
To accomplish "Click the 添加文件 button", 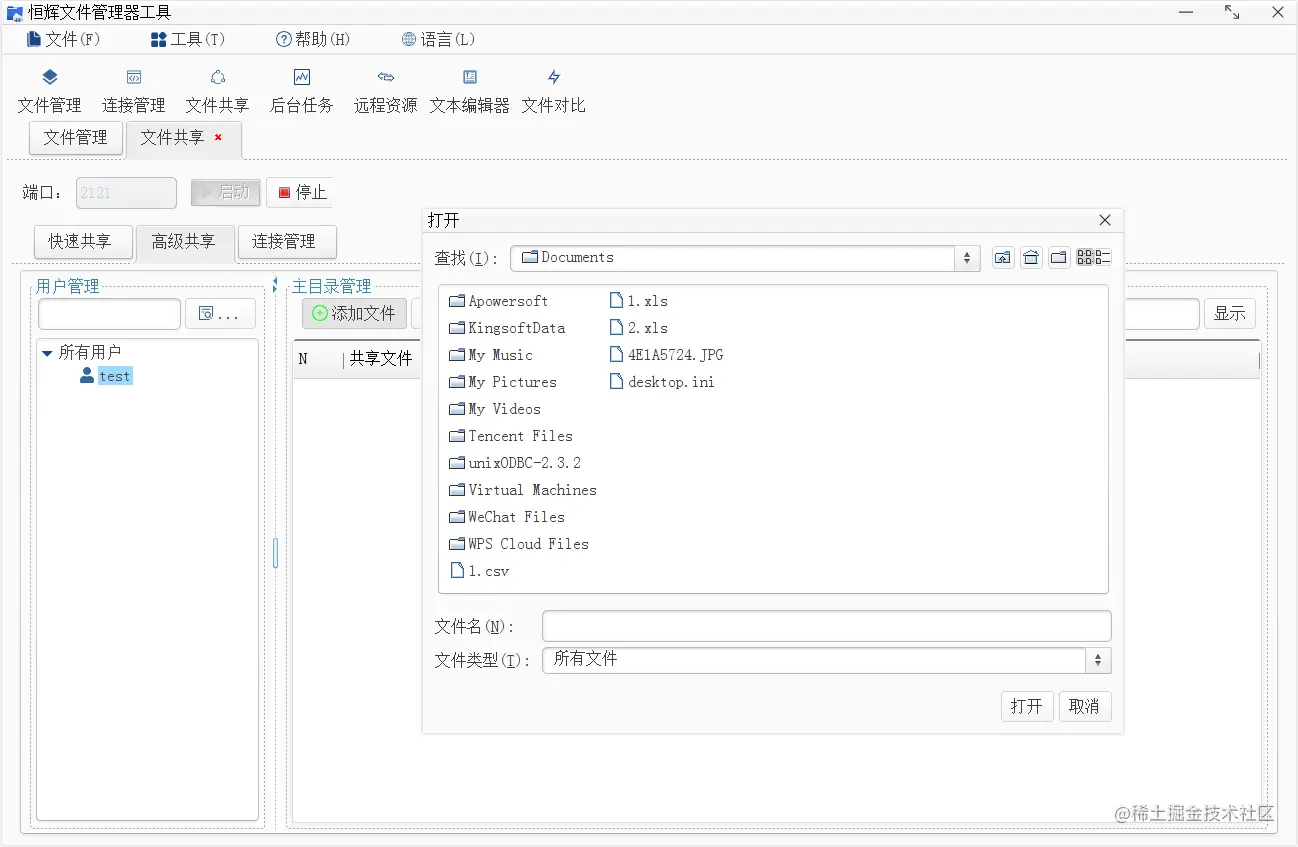I will tap(354, 314).
